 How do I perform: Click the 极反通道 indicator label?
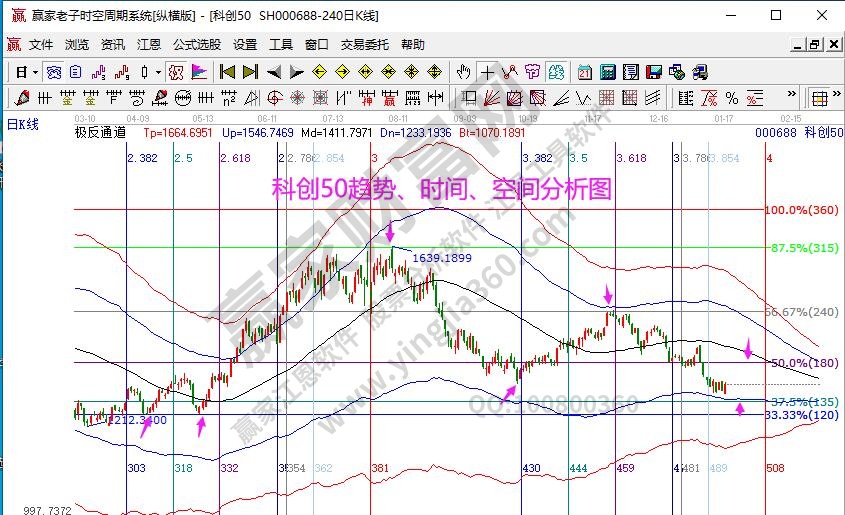click(101, 132)
